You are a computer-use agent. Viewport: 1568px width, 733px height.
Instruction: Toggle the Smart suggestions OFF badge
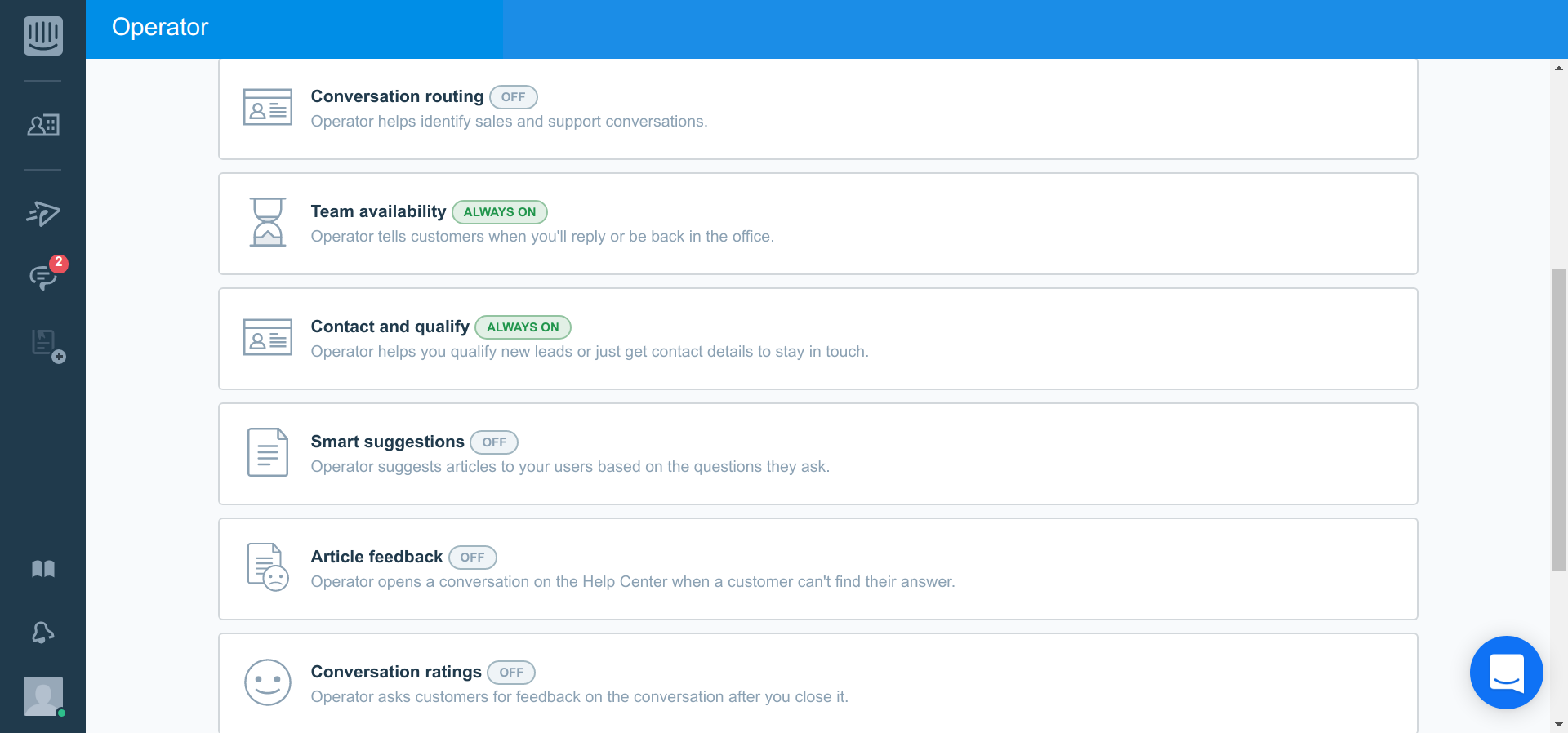click(x=494, y=442)
